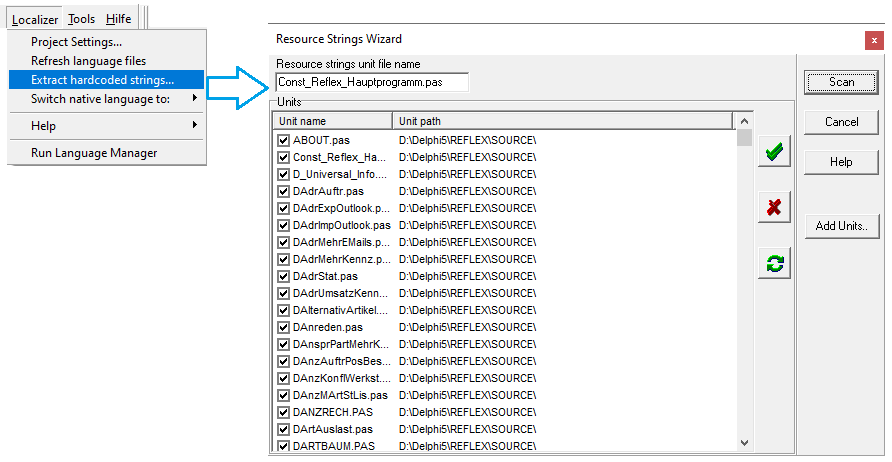
Task: Uncheck the DANZRECH.PAS checkbox
Action: 283,412
